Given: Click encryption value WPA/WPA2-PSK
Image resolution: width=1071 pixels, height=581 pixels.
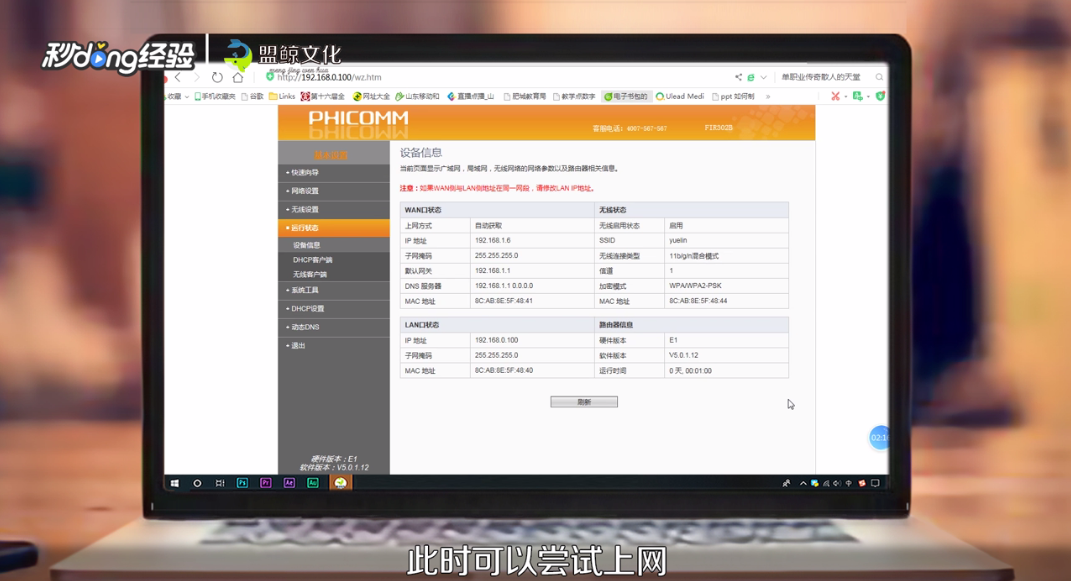Looking at the screenshot, I should pyautogui.click(x=695, y=285).
